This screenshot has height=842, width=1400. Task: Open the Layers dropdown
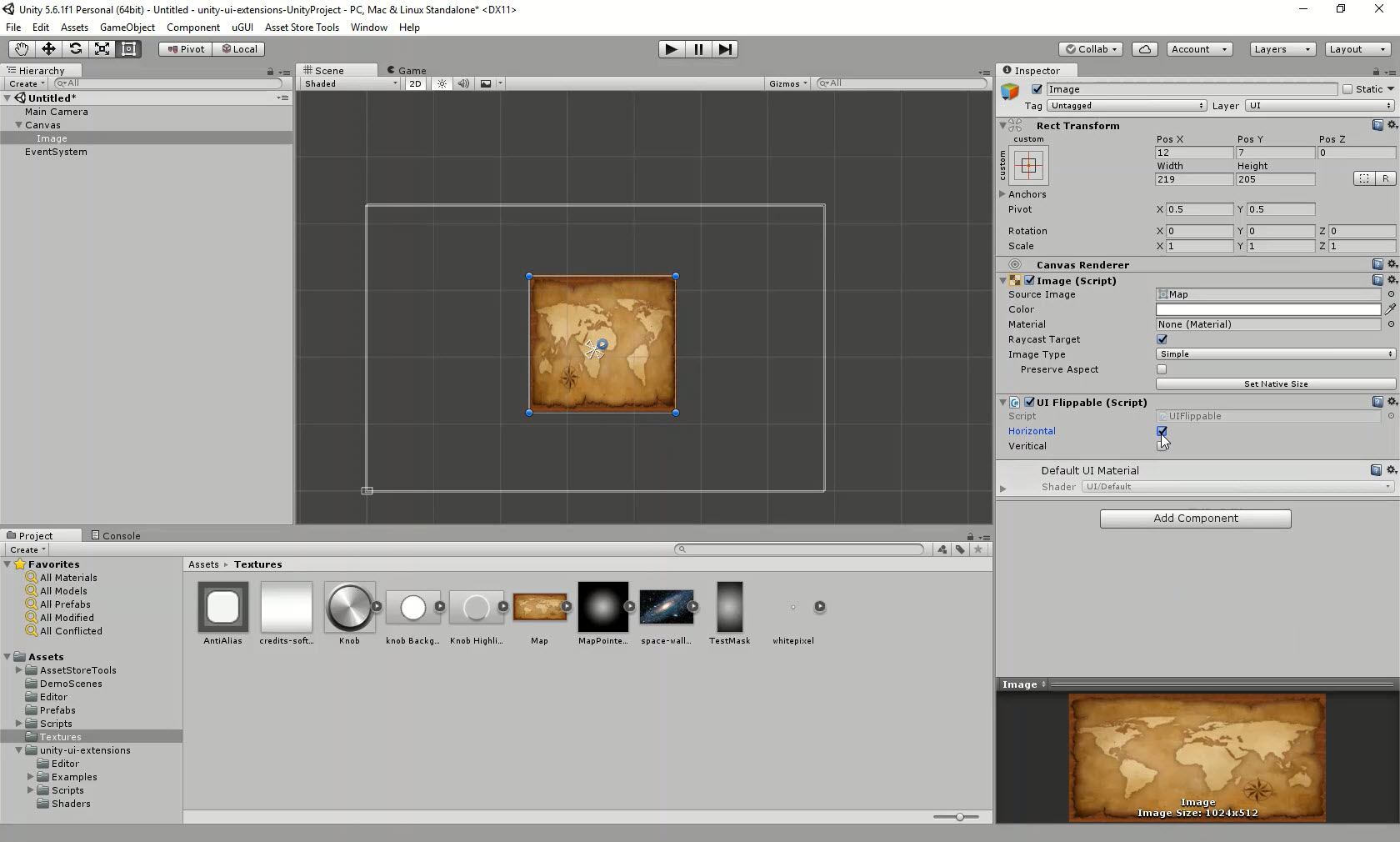[x=1282, y=49]
